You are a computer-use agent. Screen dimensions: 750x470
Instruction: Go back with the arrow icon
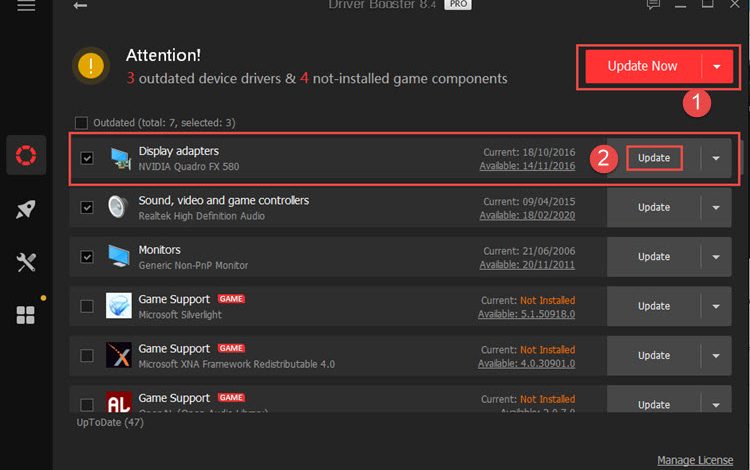80,6
